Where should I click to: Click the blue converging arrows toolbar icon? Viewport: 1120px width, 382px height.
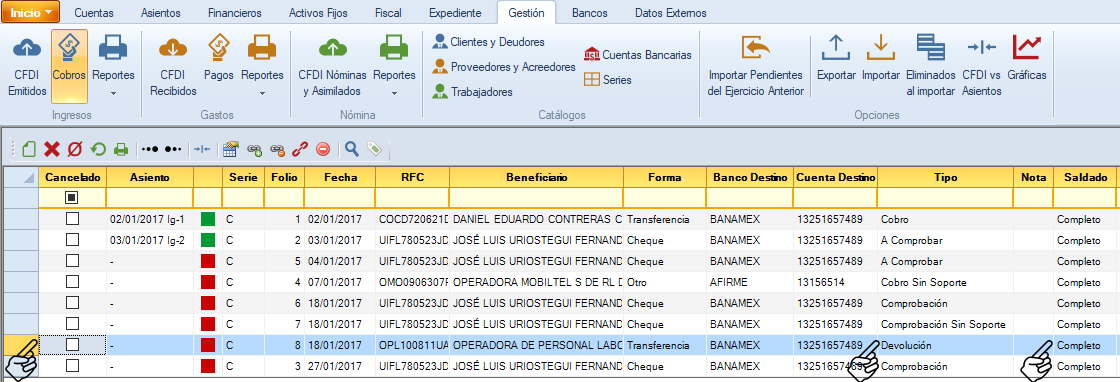203,149
